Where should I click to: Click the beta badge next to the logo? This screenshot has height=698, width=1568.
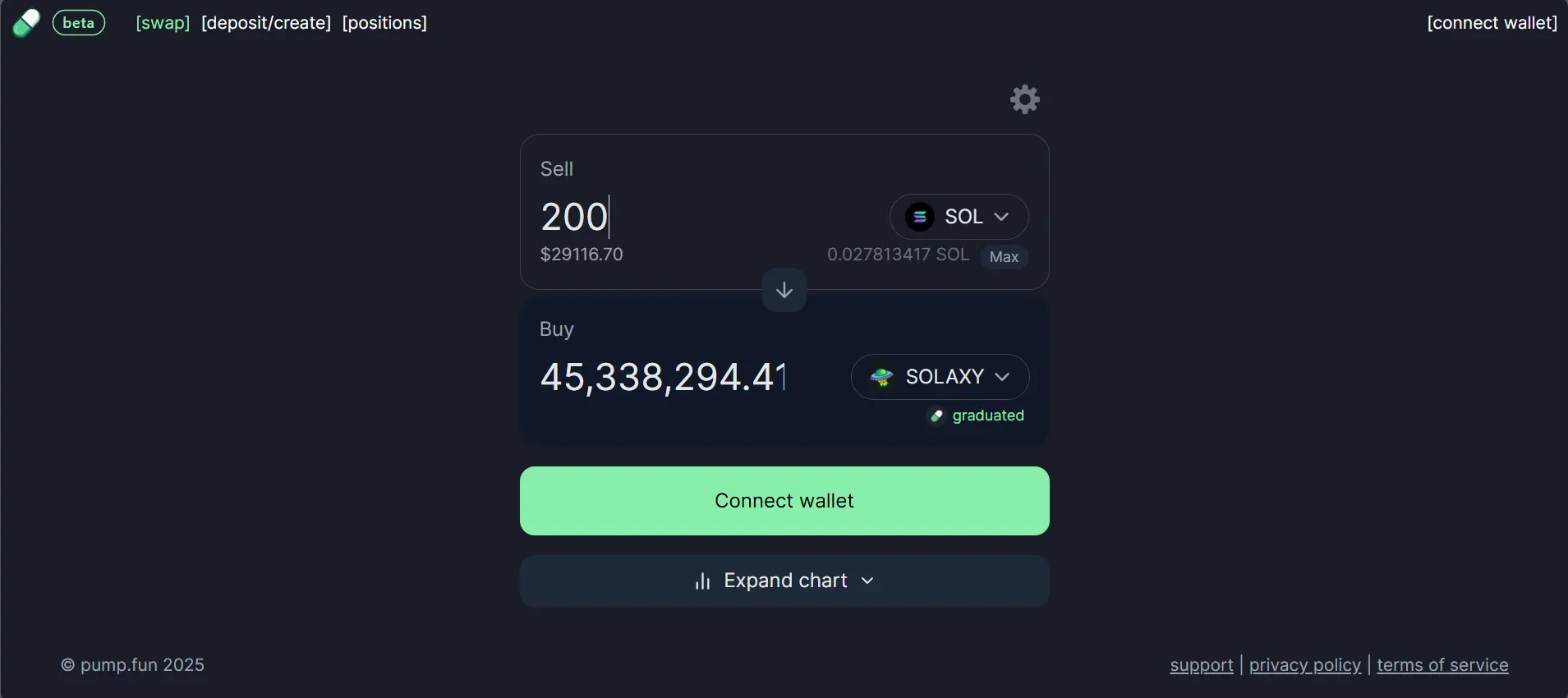click(x=78, y=22)
